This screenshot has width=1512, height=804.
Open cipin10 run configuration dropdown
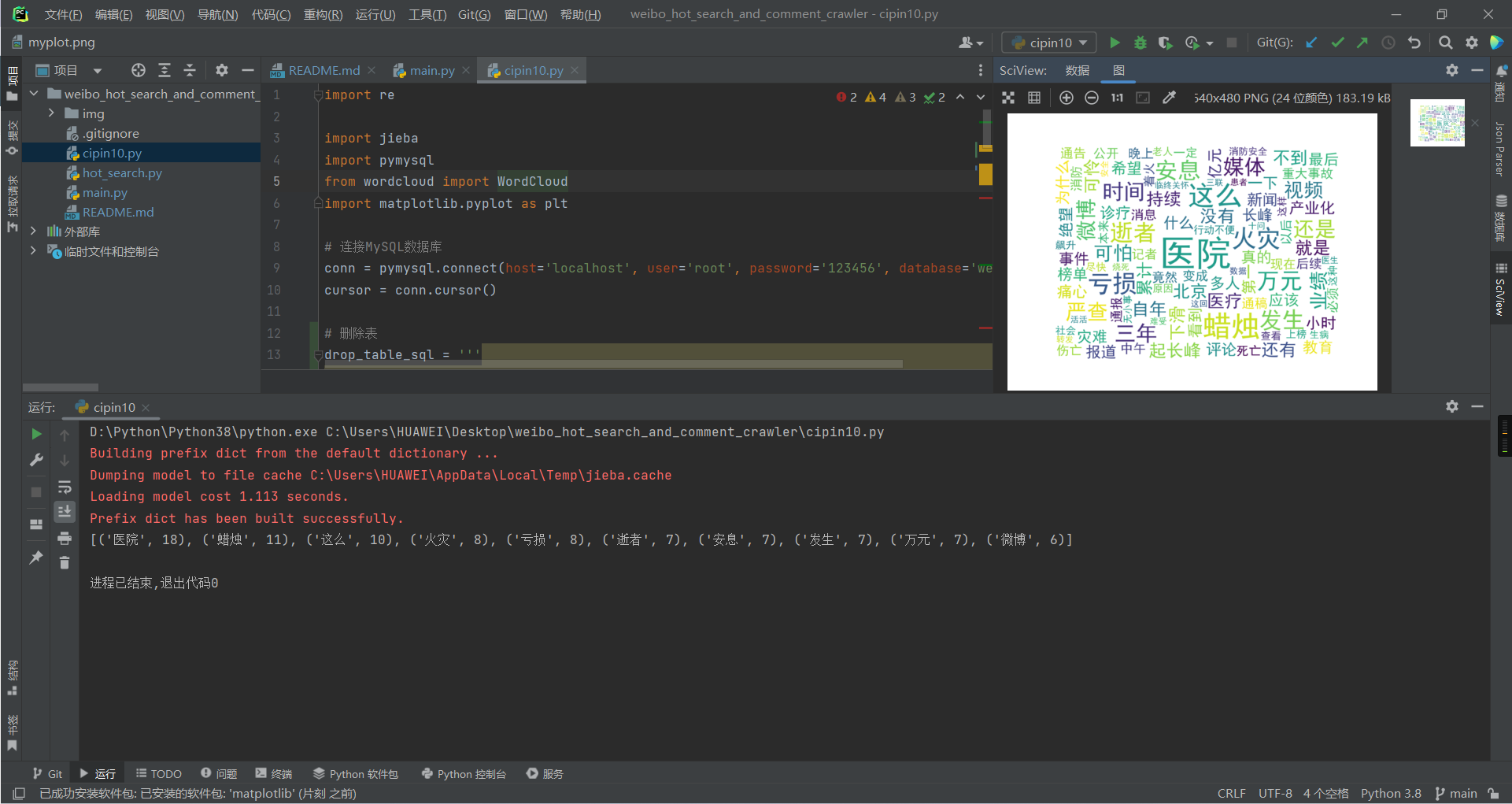pyautogui.click(x=1049, y=43)
